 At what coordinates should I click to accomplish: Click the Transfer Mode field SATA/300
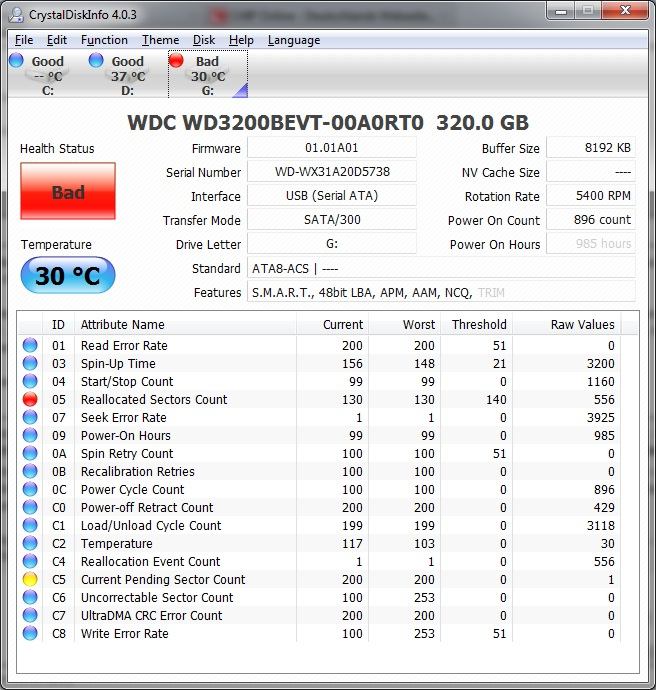332,220
